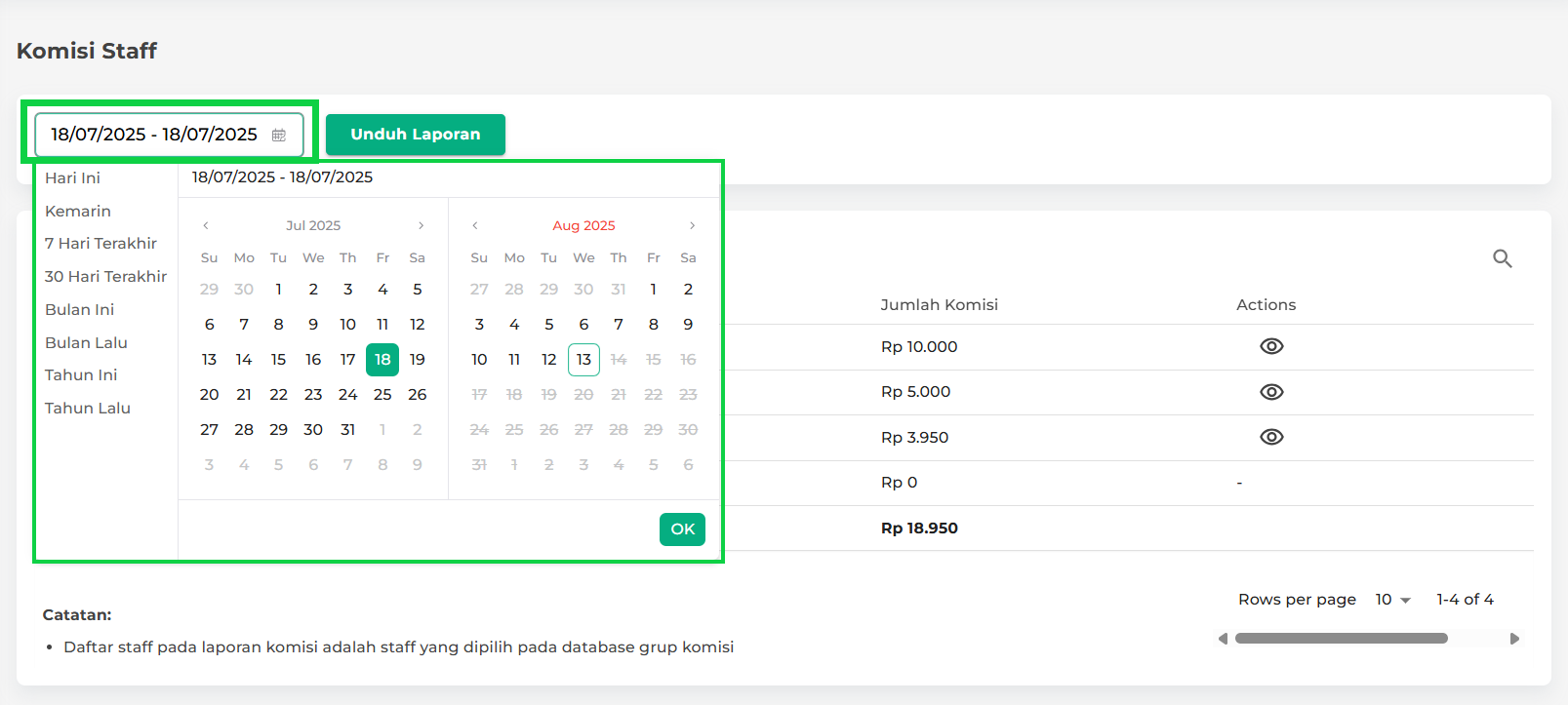View details eye icon for Rp 5.000
The width and height of the screenshot is (1568, 705).
[x=1271, y=392]
